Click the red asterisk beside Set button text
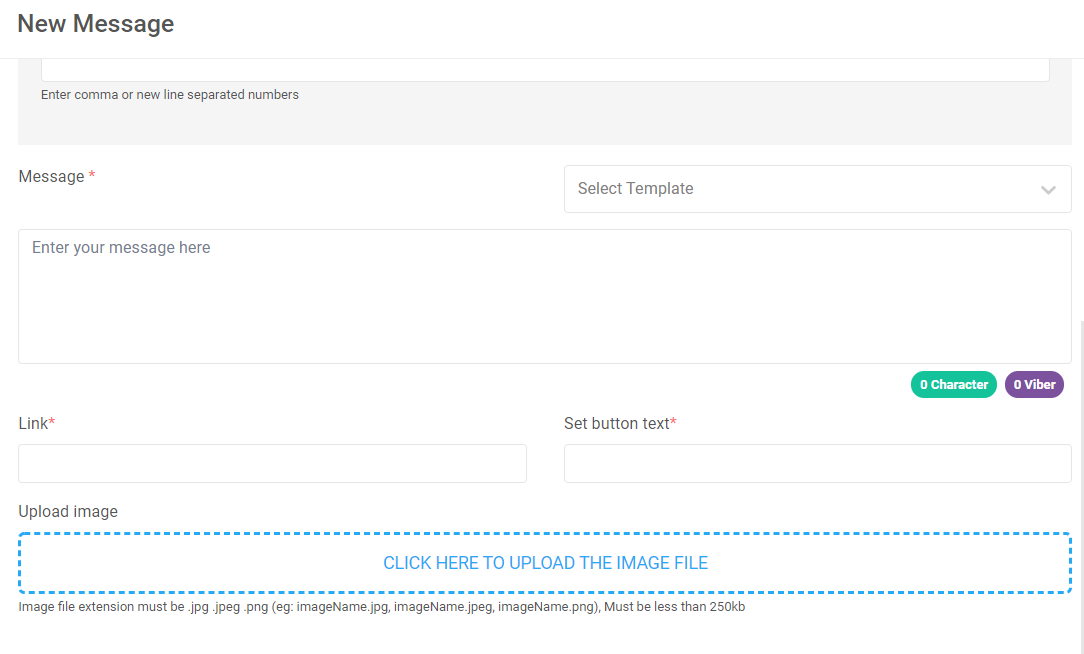Viewport: 1084px width, 654px height. 674,423
